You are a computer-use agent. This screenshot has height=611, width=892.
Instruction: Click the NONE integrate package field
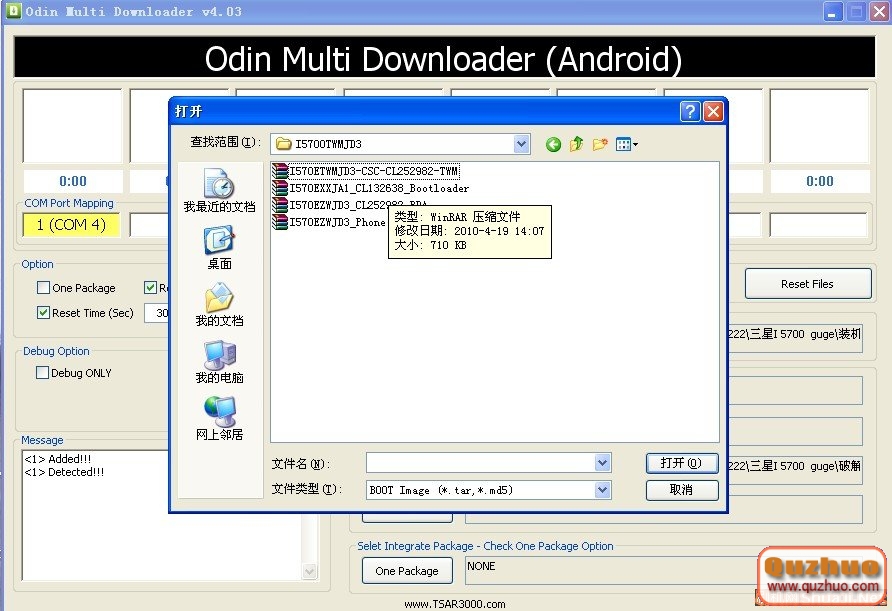(612, 571)
